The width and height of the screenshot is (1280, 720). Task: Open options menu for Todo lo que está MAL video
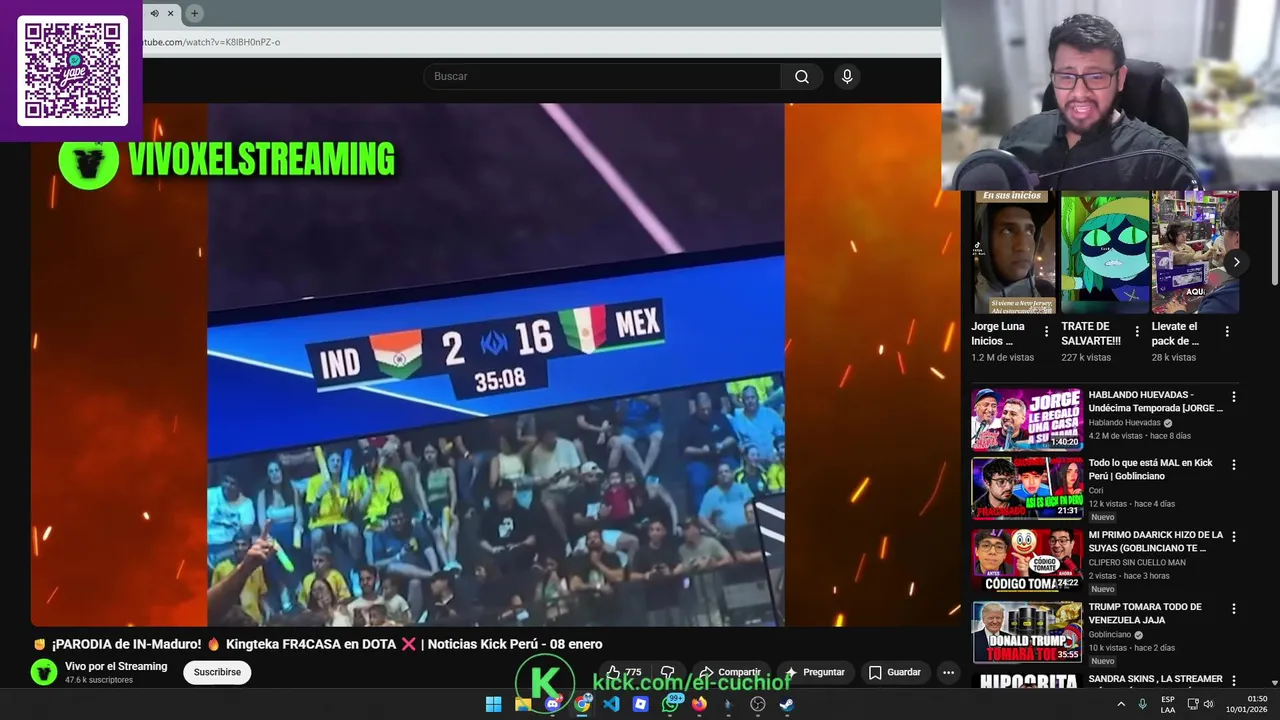1233,465
